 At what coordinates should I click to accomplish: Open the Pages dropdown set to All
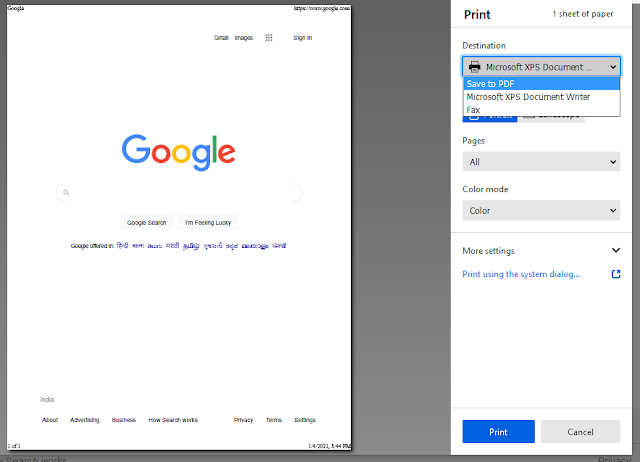click(x=541, y=162)
